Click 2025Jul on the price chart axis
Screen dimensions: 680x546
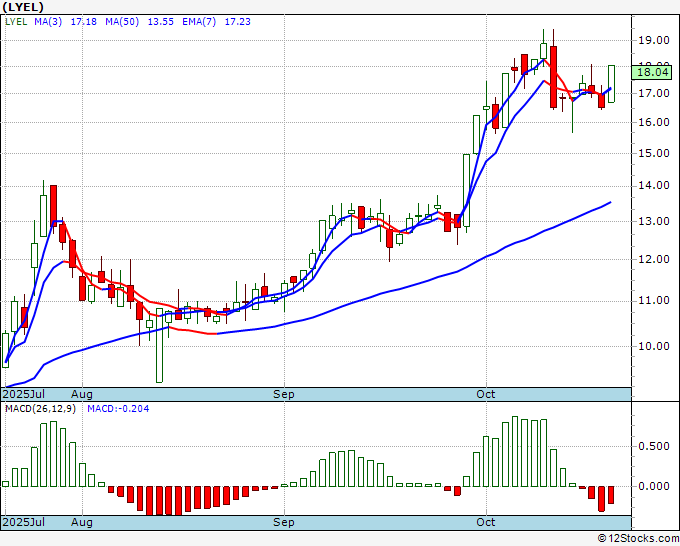point(24,394)
